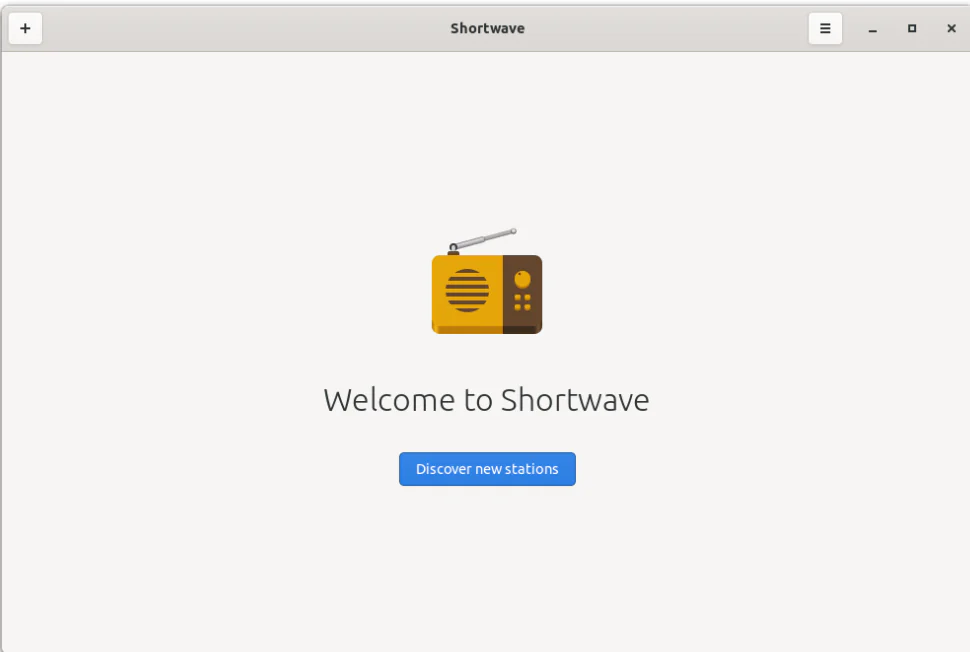Maximize the Shortwave window
The height and width of the screenshot is (652, 970).
point(912,28)
